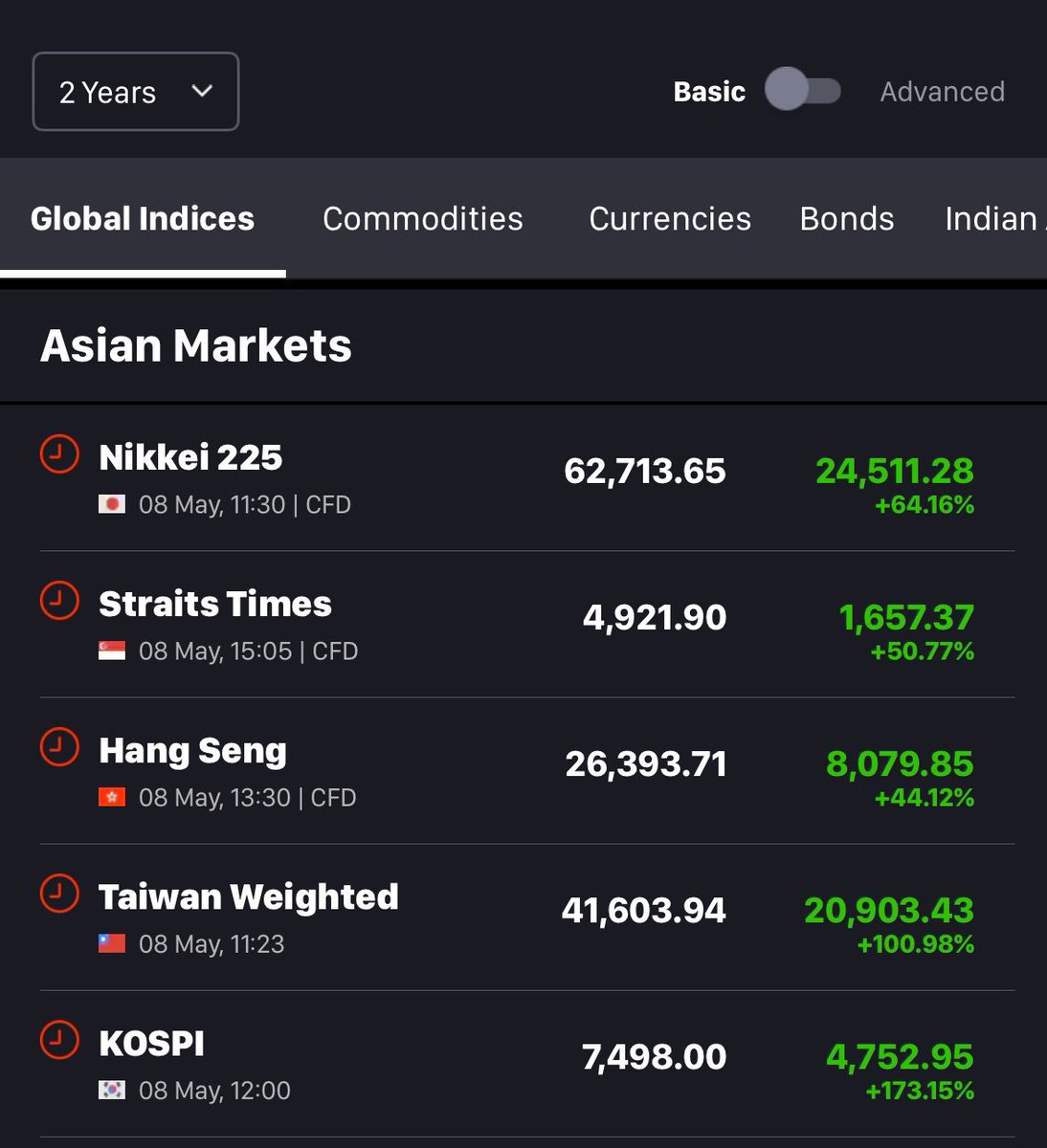Click Hang Seng price 26,393.71
Image resolution: width=1047 pixels, height=1148 pixels.
[646, 763]
